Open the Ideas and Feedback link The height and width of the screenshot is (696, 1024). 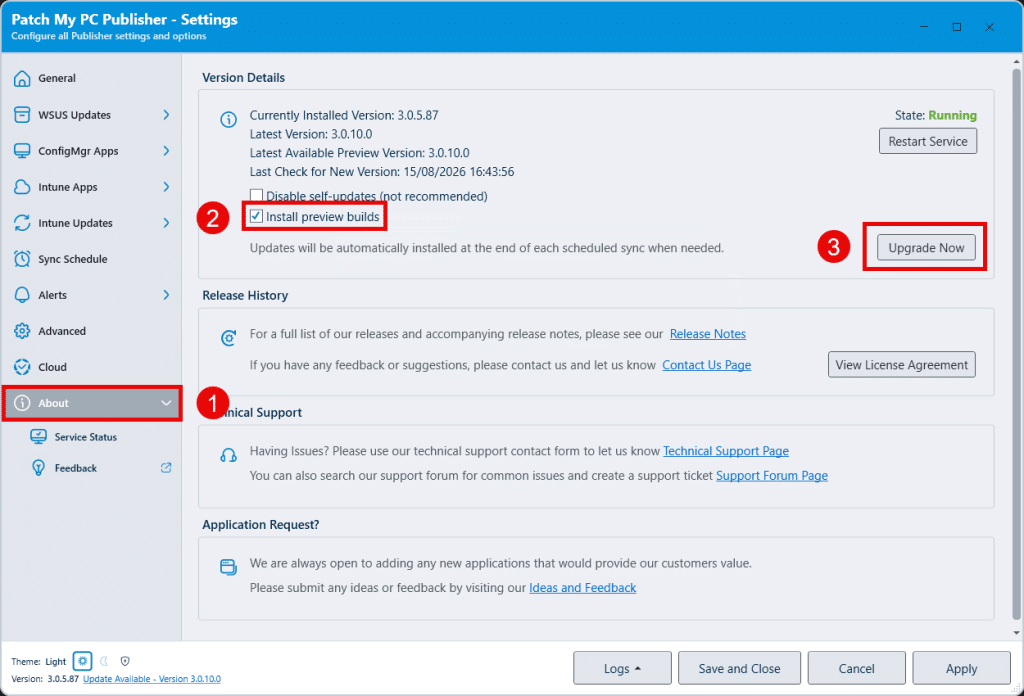[583, 588]
